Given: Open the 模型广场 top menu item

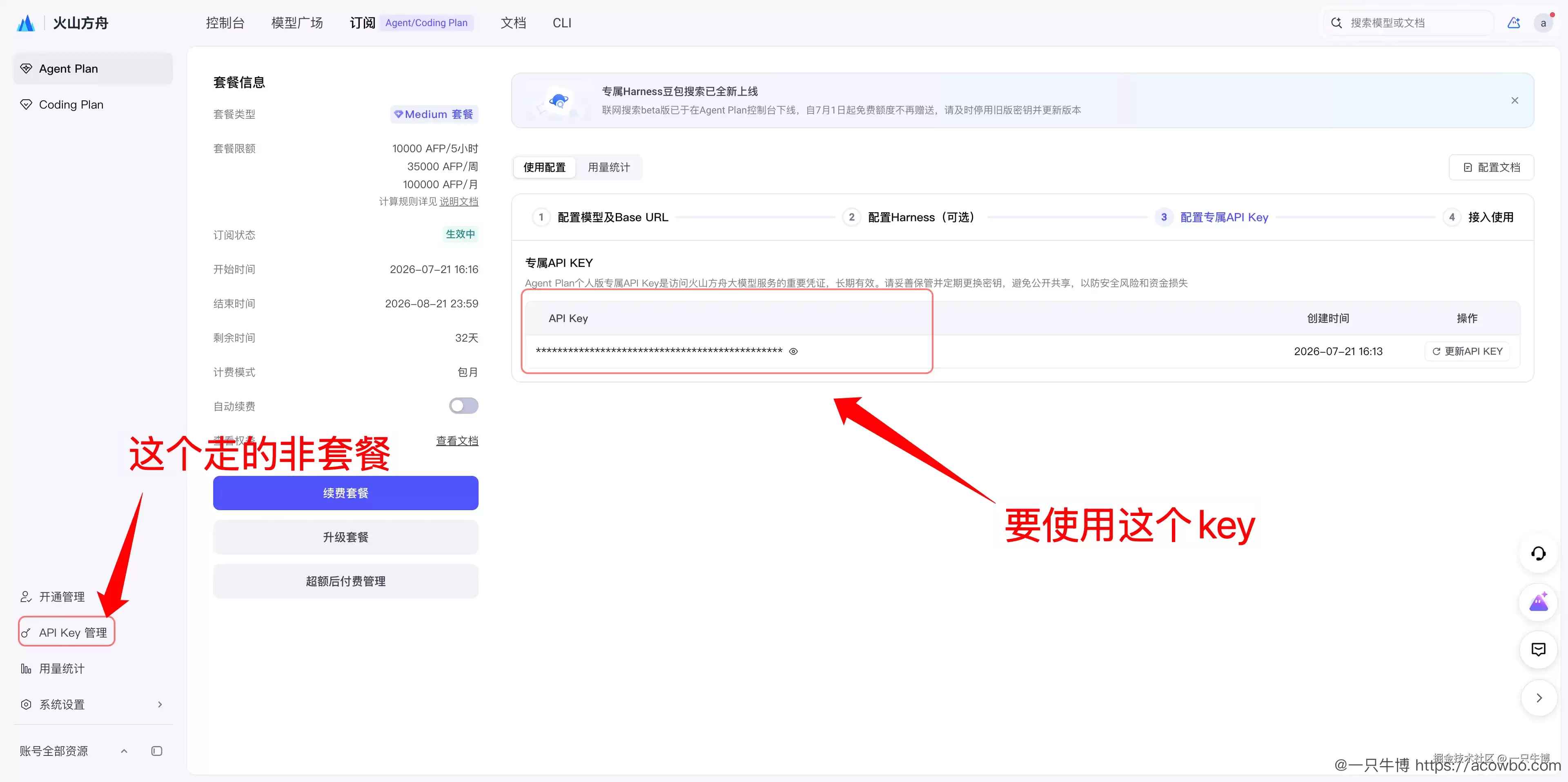Looking at the screenshot, I should (297, 23).
